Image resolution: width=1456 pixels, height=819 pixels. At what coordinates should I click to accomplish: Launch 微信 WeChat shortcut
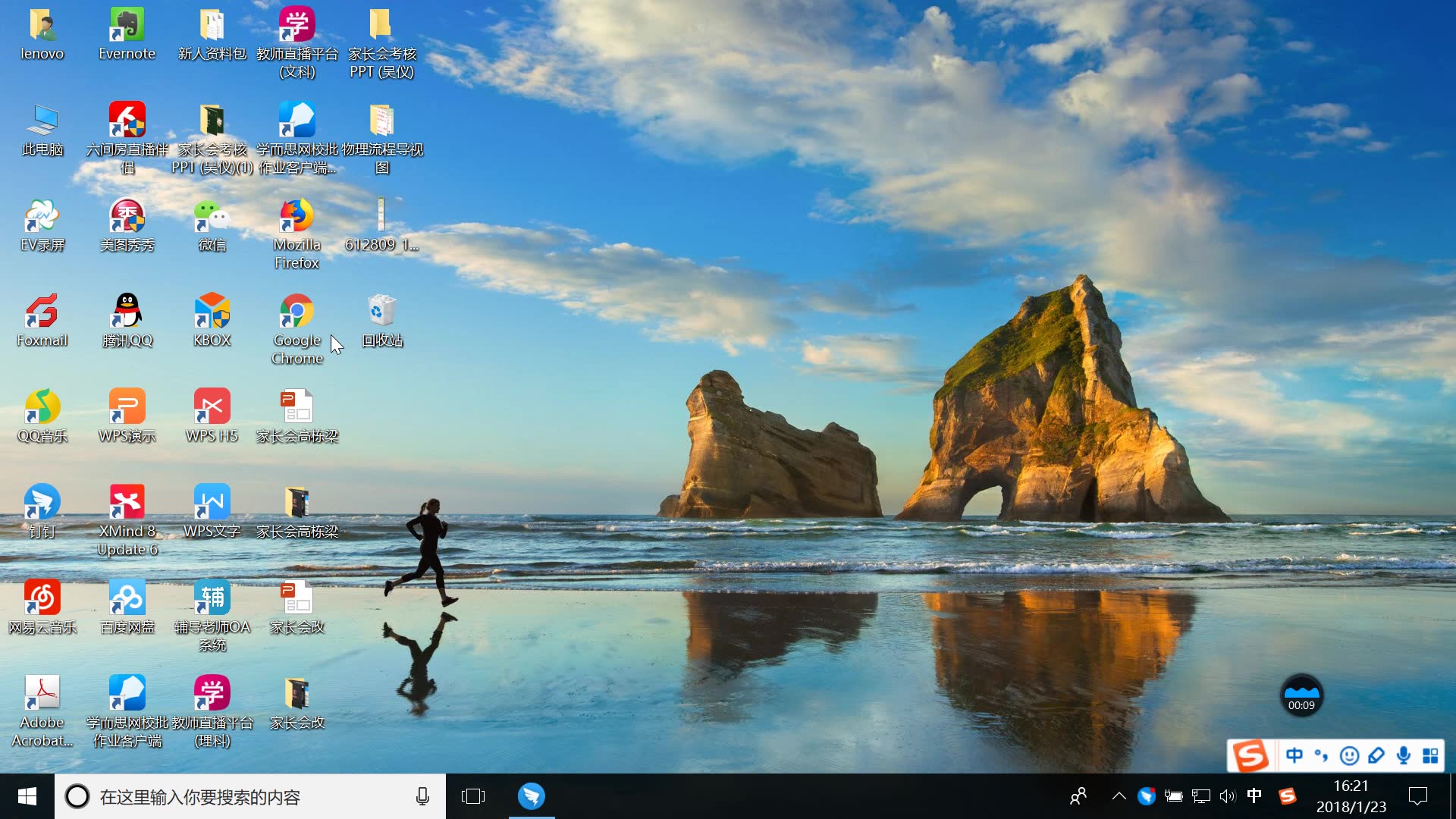click(212, 225)
